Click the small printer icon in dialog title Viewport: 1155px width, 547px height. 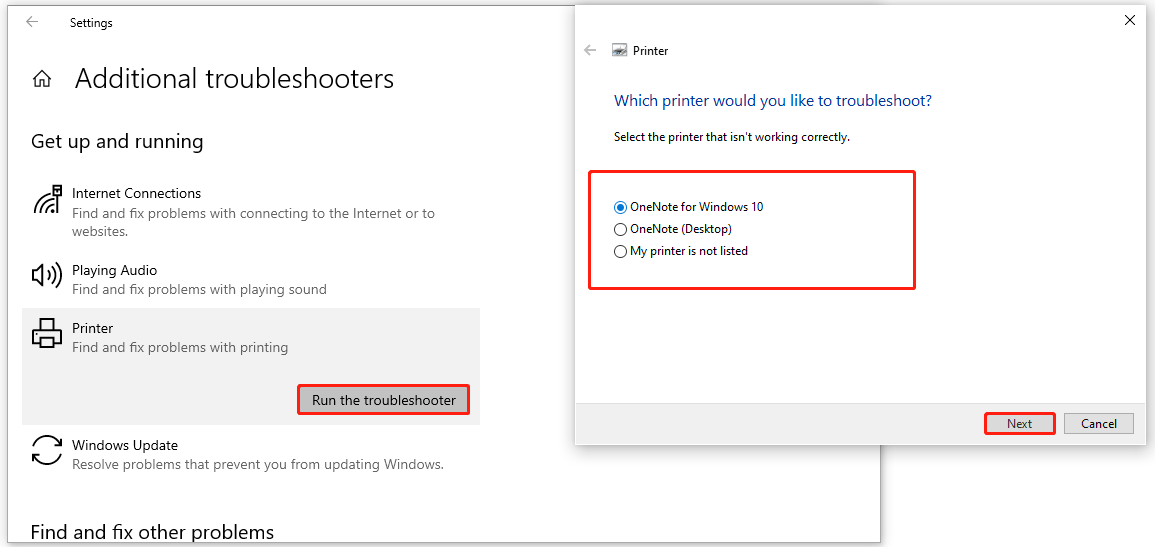pyautogui.click(x=619, y=51)
